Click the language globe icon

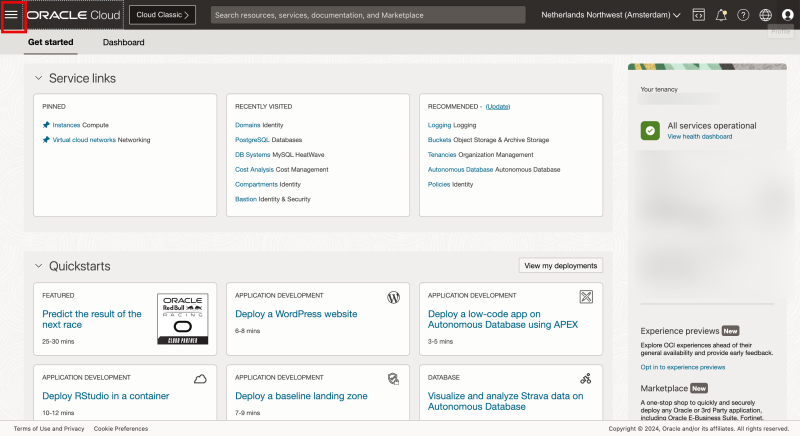point(766,15)
